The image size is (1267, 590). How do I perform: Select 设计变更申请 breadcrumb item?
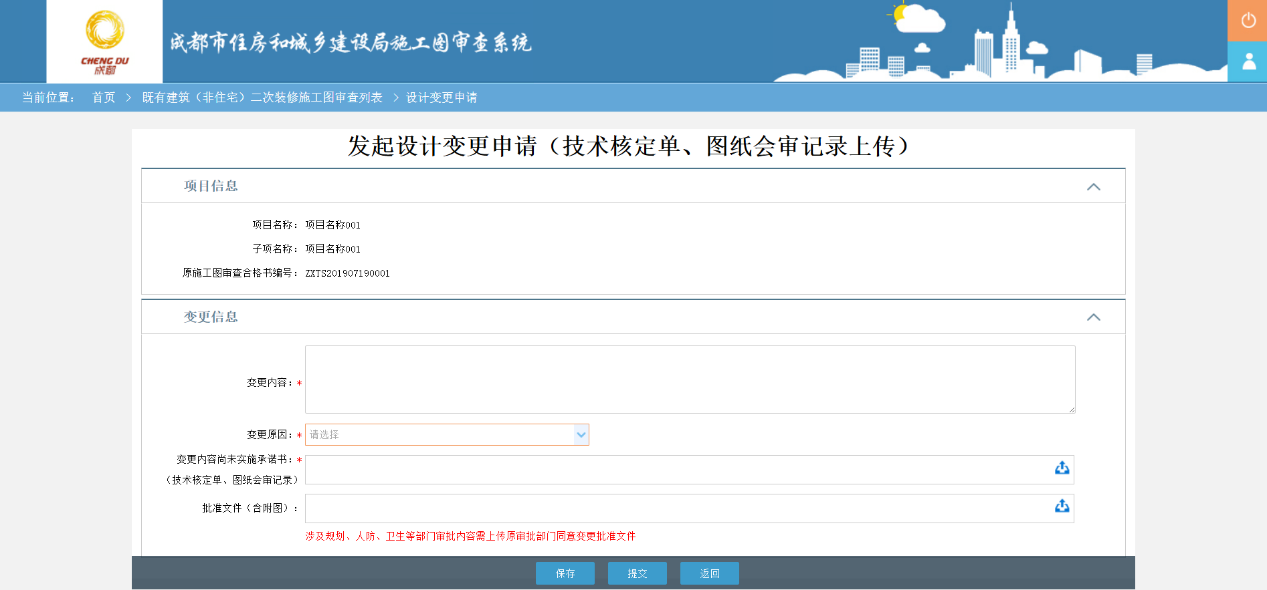[441, 97]
